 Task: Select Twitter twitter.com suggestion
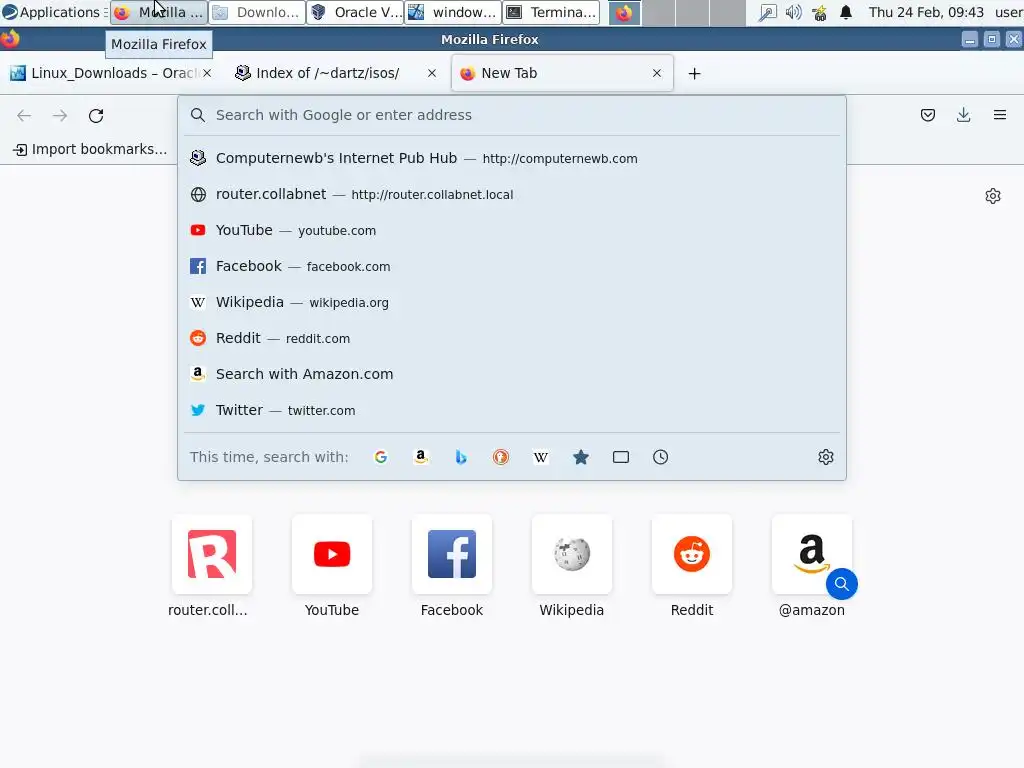[512, 410]
